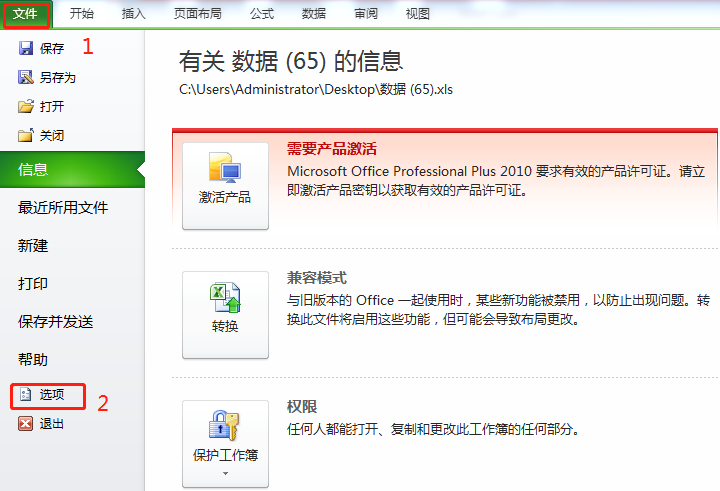This screenshot has width=720, height=491.
Task: Click the Close (关闭) folder icon
Action: (x=26, y=135)
